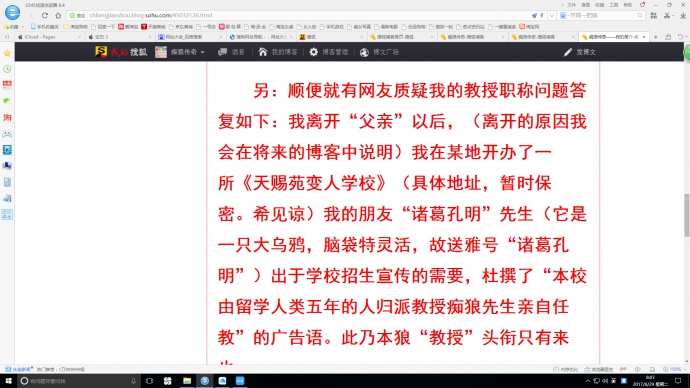Click the rocket speed-up icon
Viewport: 690px width, 388px height.
(534, 15)
